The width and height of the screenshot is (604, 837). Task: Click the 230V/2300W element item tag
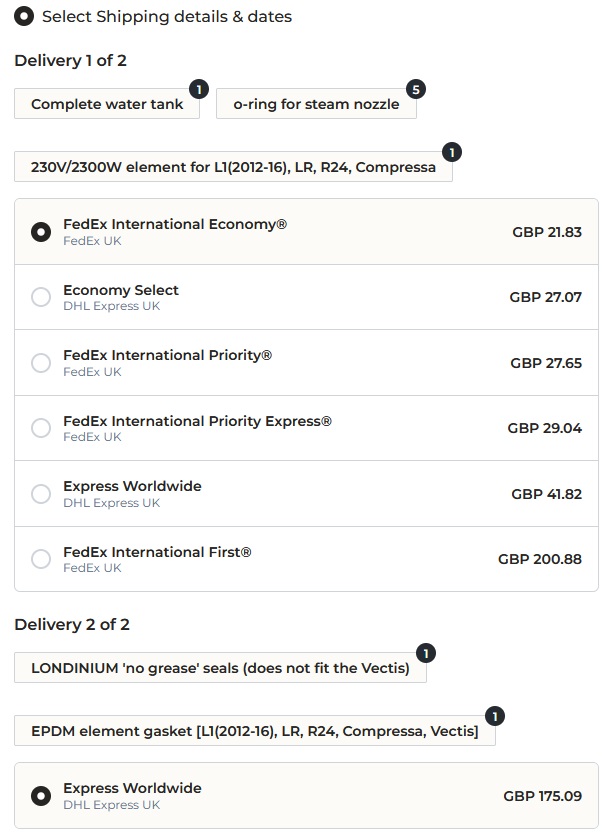coord(233,167)
